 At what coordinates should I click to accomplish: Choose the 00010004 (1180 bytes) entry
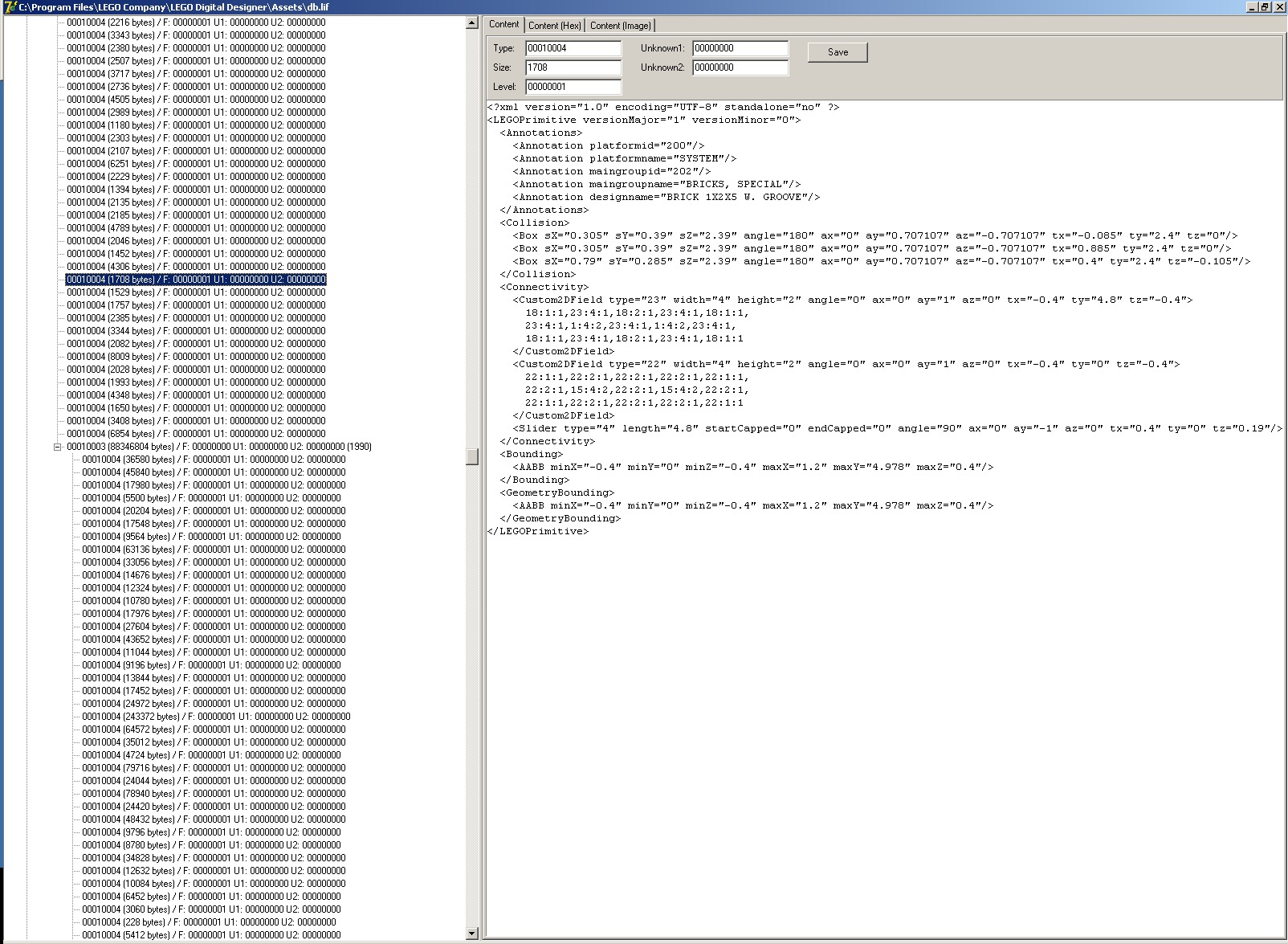pos(196,125)
